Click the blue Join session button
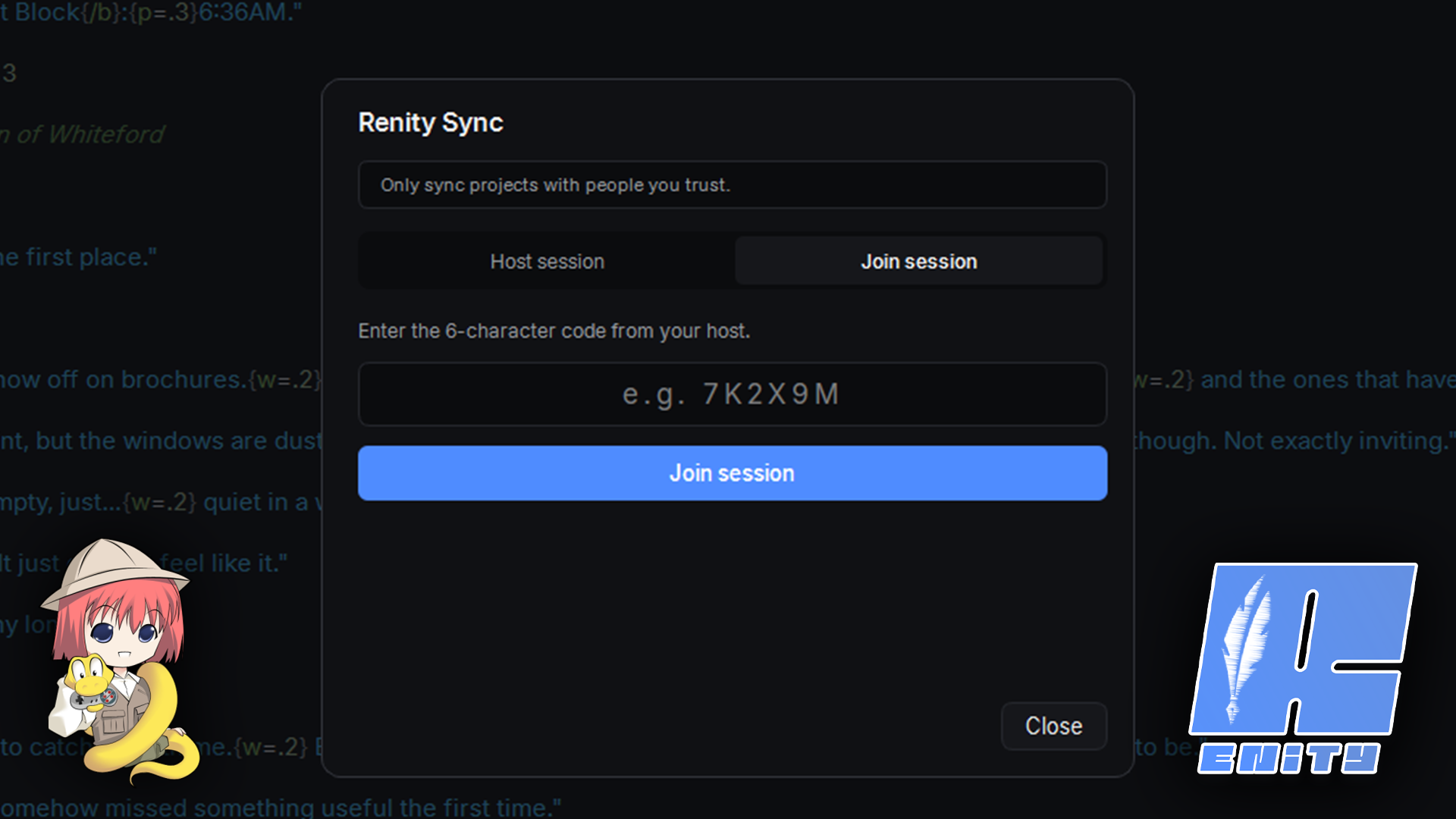This screenshot has width=1456, height=819. (x=732, y=473)
